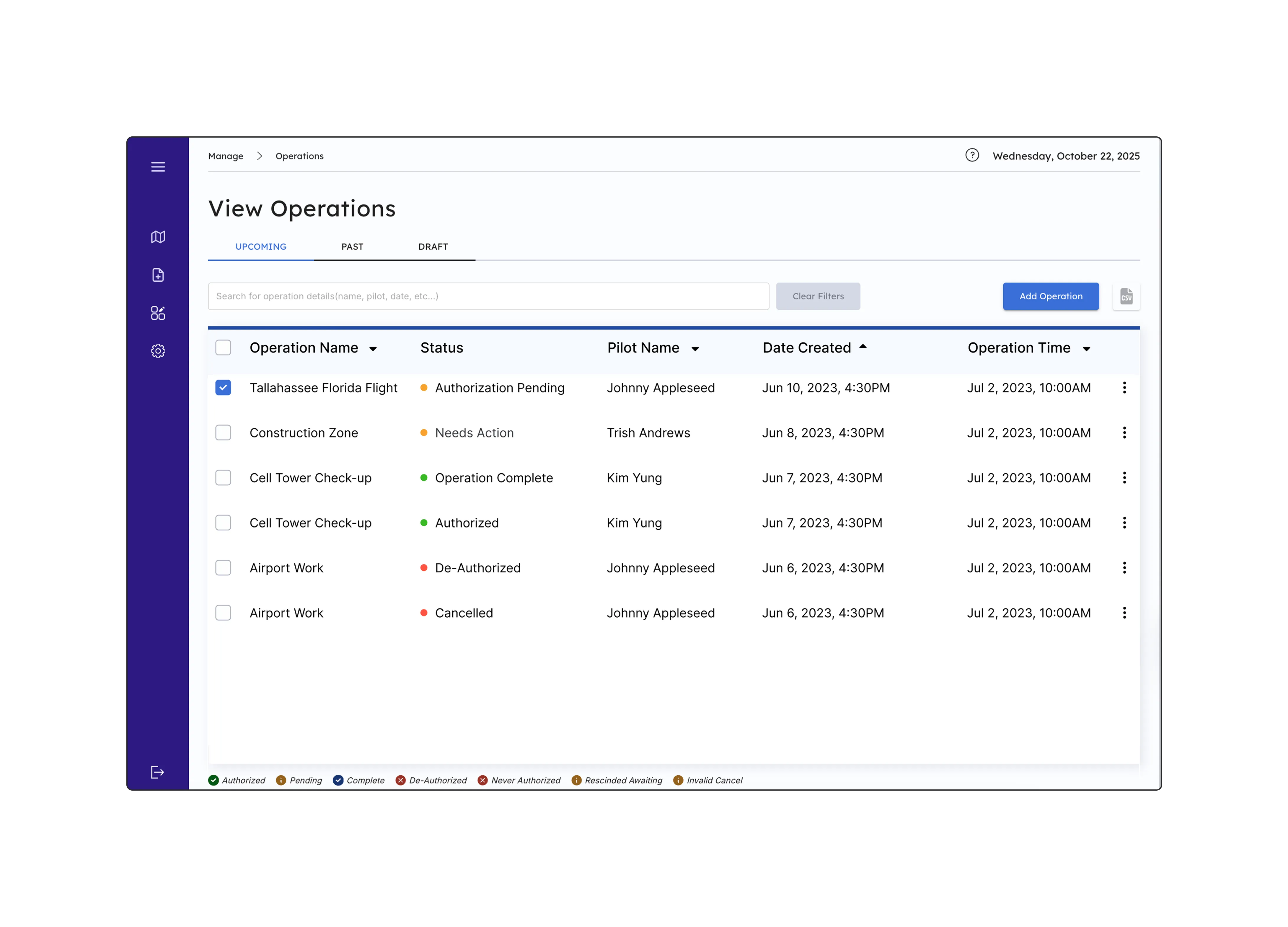Focus the operation details search field
Image resolution: width=1288 pixels, height=927 pixels.
(488, 296)
